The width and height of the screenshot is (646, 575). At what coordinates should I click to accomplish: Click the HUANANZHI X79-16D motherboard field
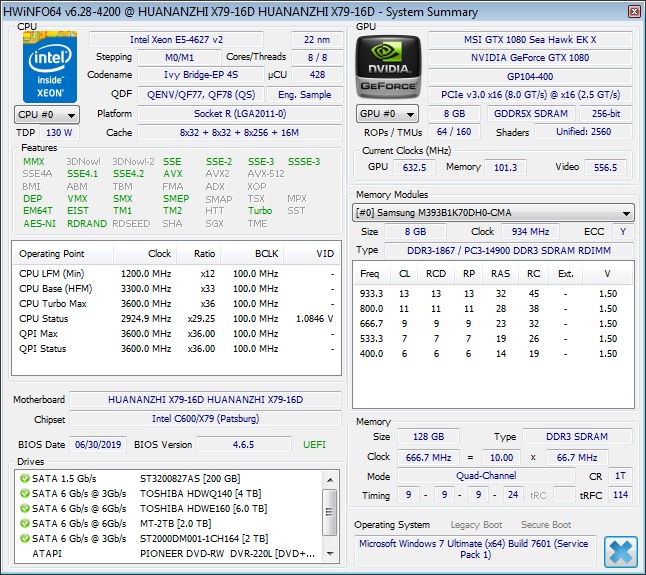click(x=205, y=400)
